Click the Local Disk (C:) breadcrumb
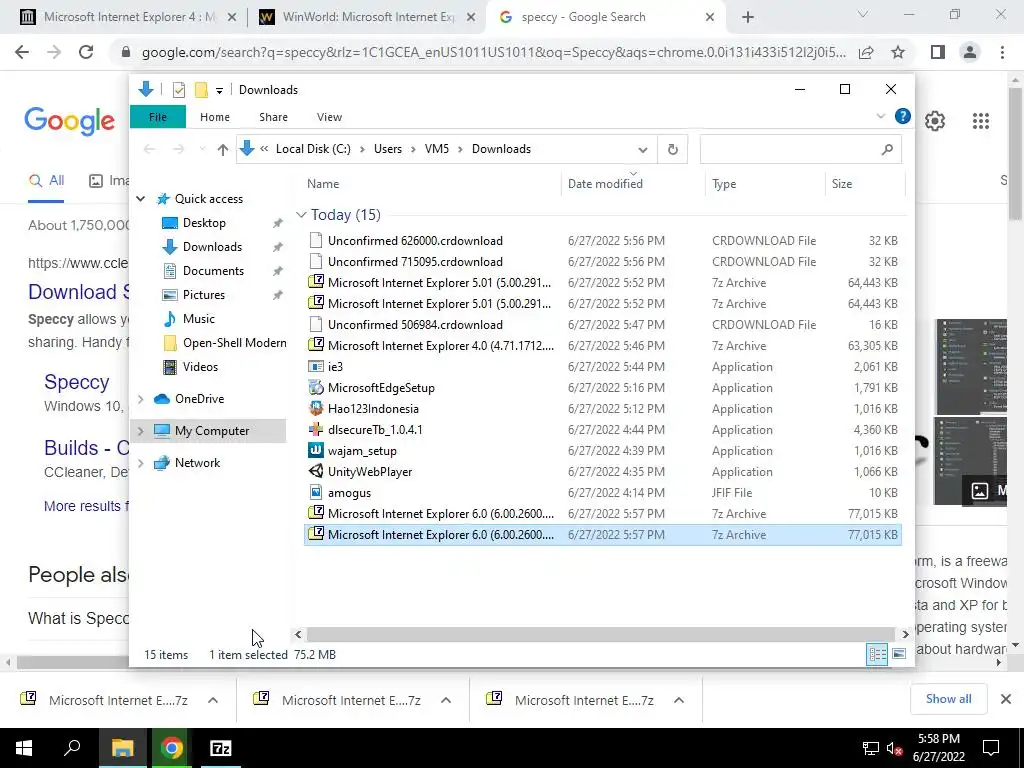 (x=313, y=149)
